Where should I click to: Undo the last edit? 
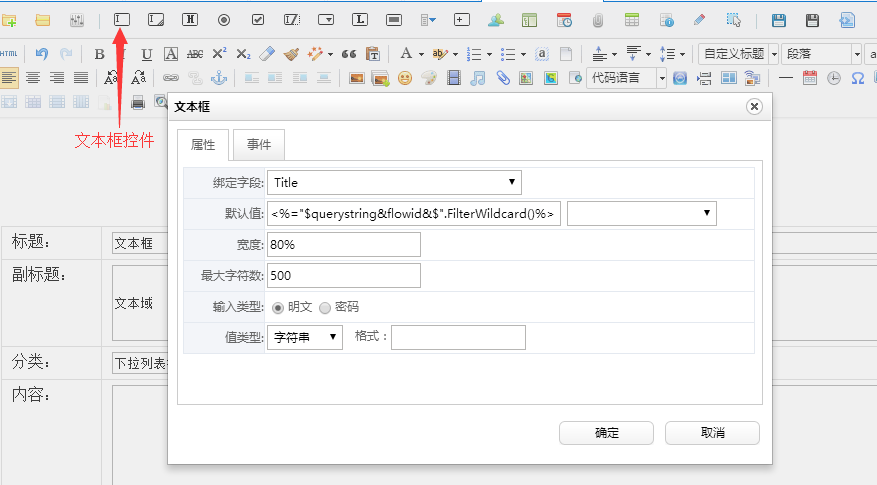[x=42, y=54]
